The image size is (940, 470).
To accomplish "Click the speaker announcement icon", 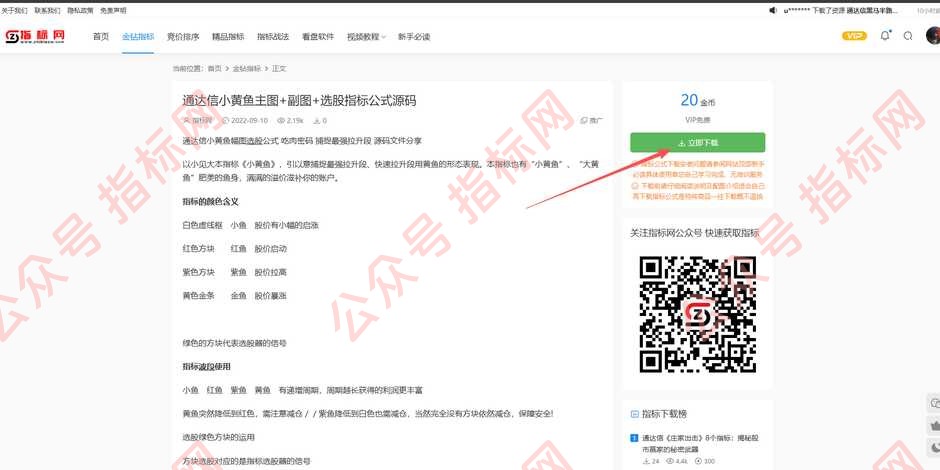I will pos(773,10).
